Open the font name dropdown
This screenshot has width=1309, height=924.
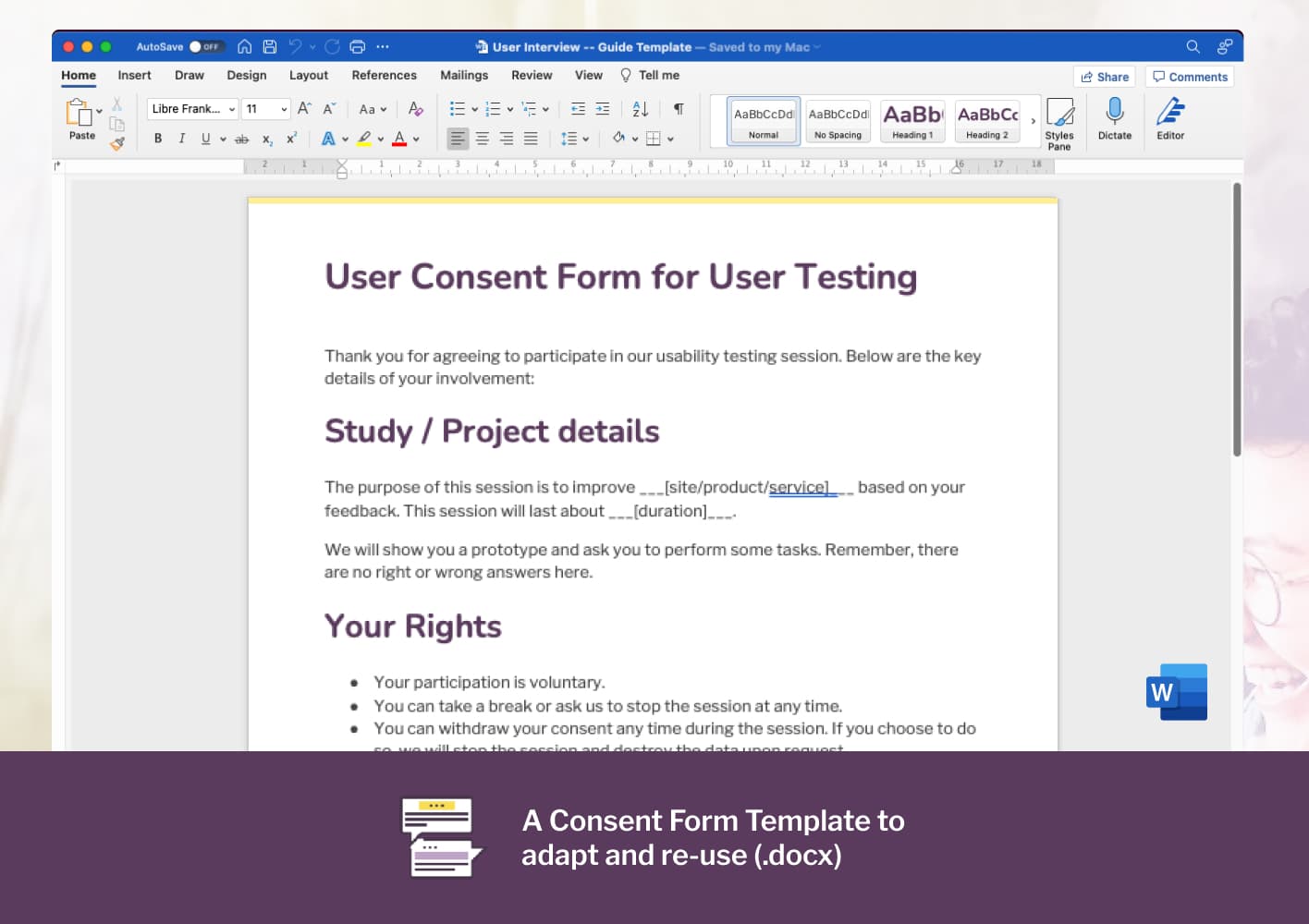pos(232,109)
